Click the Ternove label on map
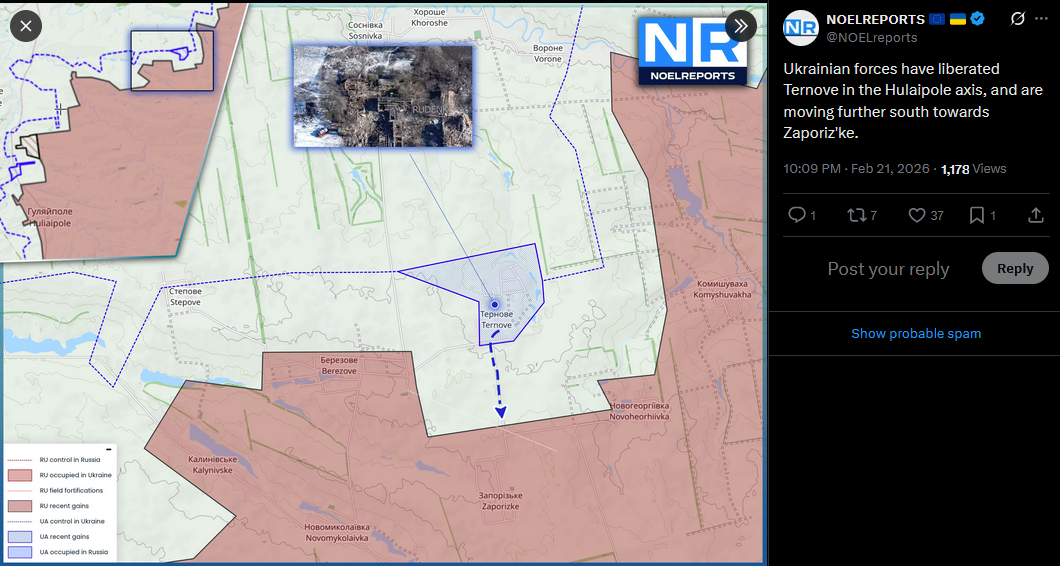 [x=496, y=321]
